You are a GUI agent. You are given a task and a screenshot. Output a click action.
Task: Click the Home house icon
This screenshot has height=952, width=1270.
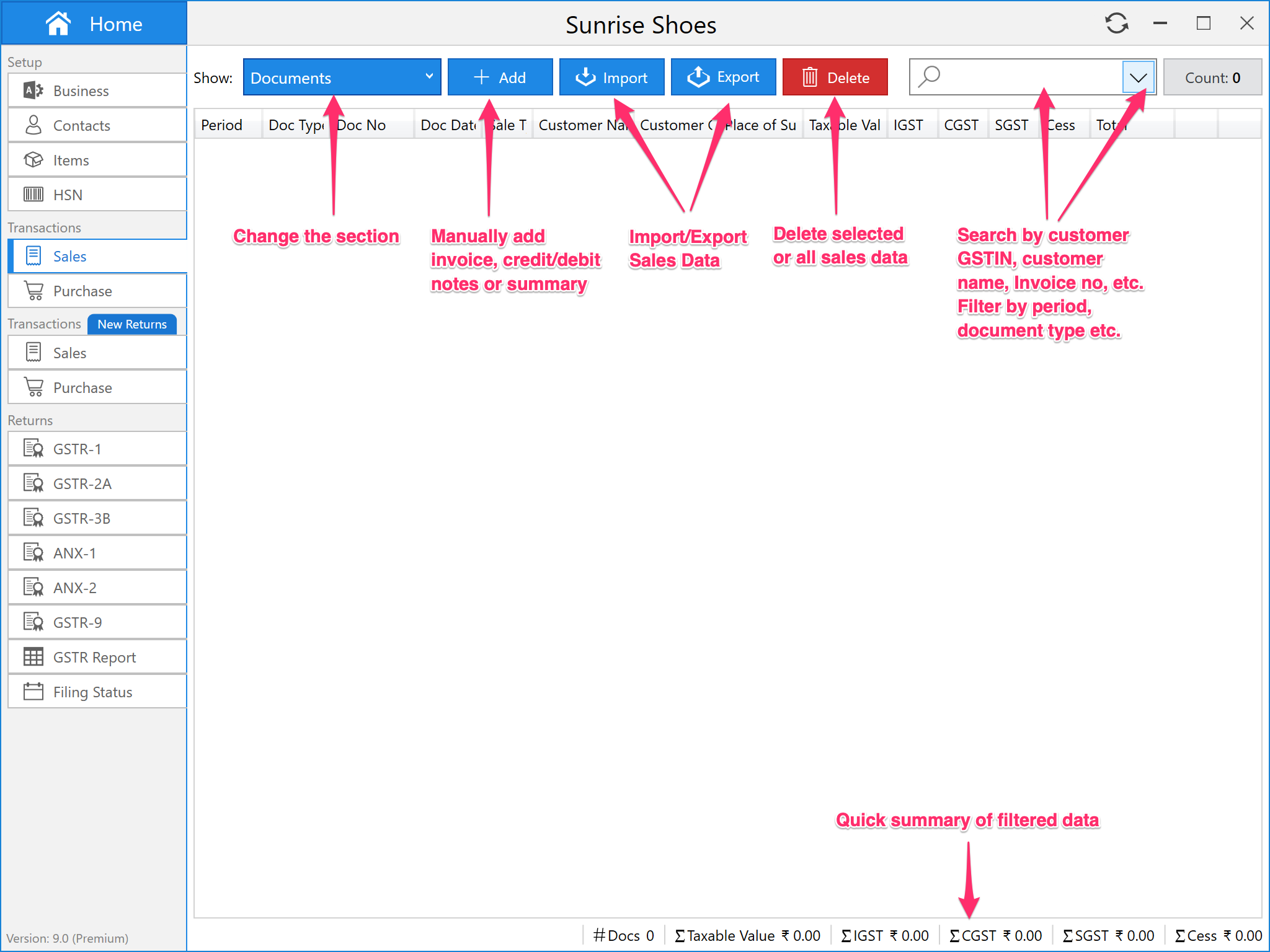58,24
